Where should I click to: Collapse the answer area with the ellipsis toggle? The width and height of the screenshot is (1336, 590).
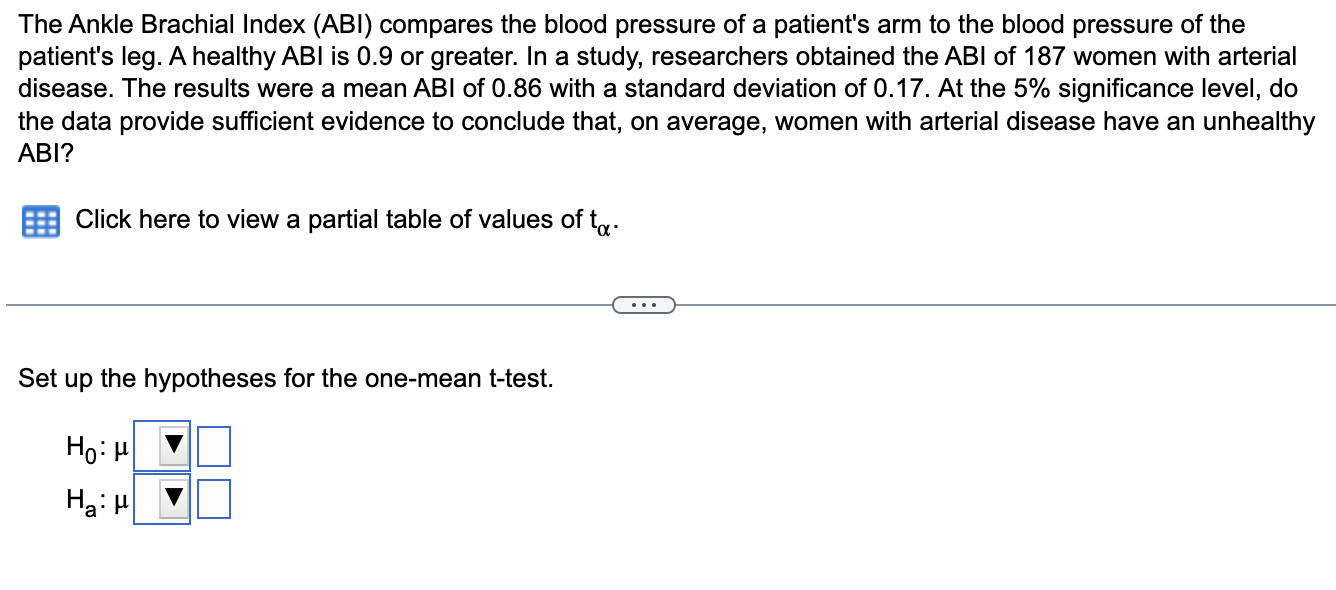(644, 304)
